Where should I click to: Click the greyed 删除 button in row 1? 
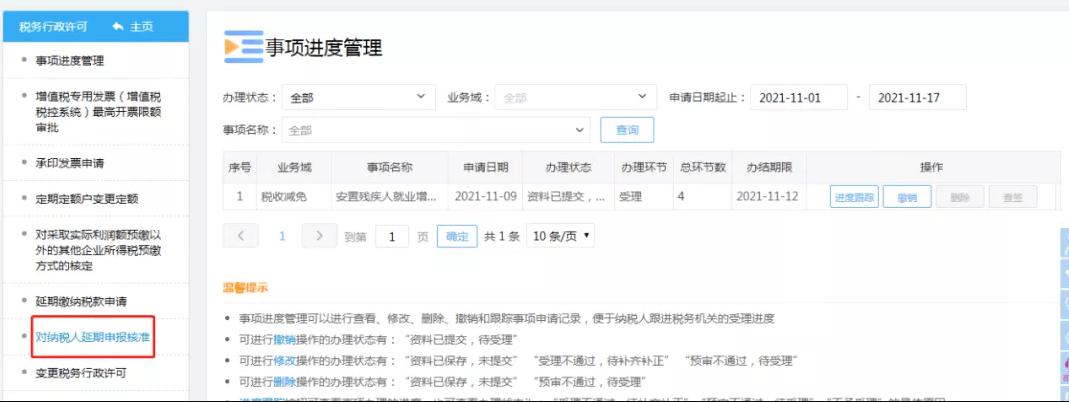[960, 197]
